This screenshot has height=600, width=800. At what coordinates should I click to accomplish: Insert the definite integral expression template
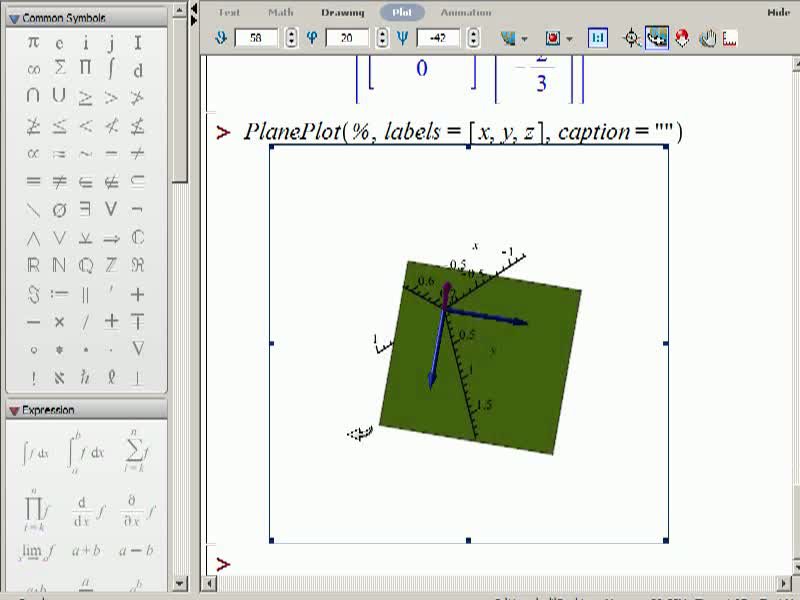pyautogui.click(x=86, y=453)
